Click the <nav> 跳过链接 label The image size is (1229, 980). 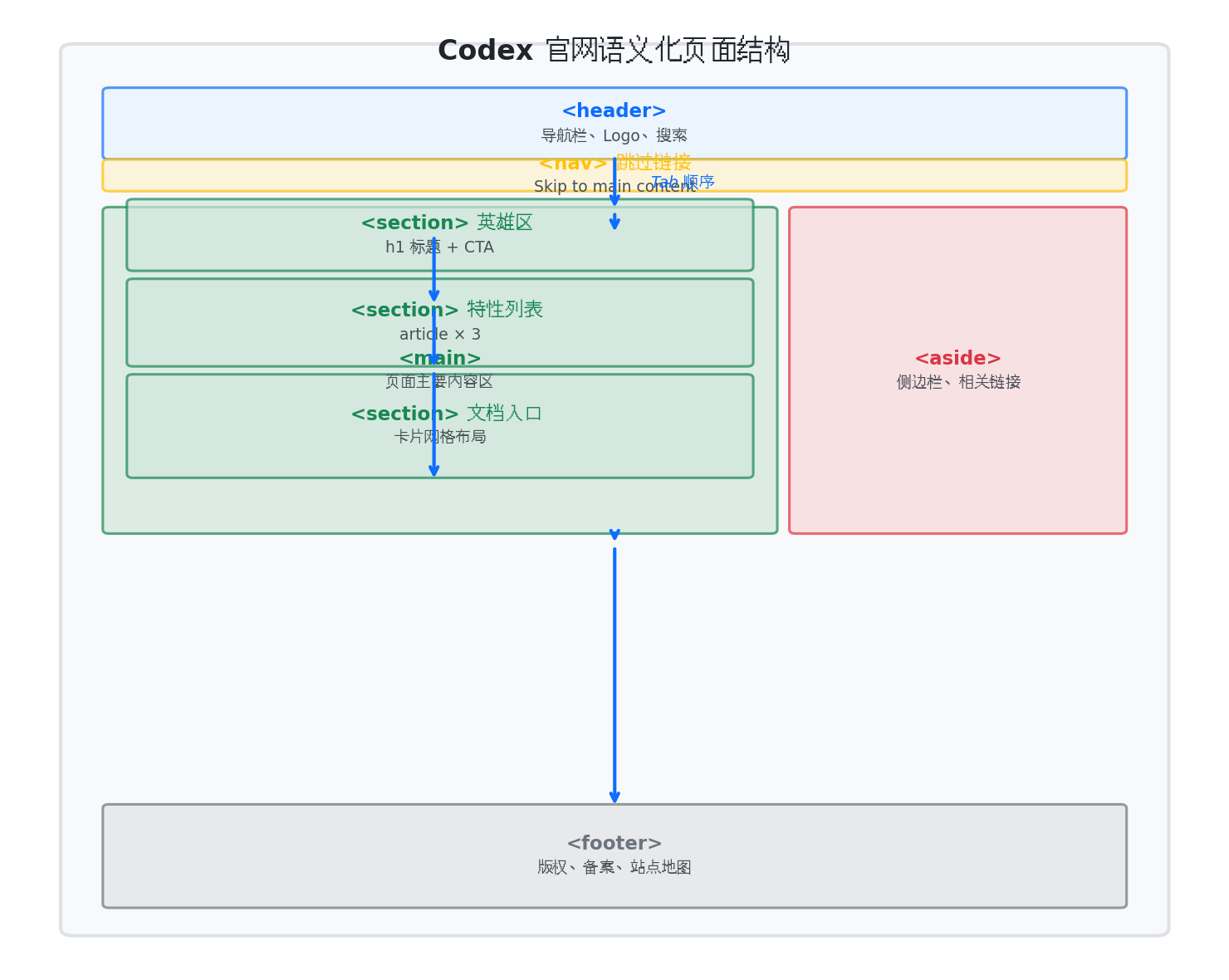coord(614,163)
